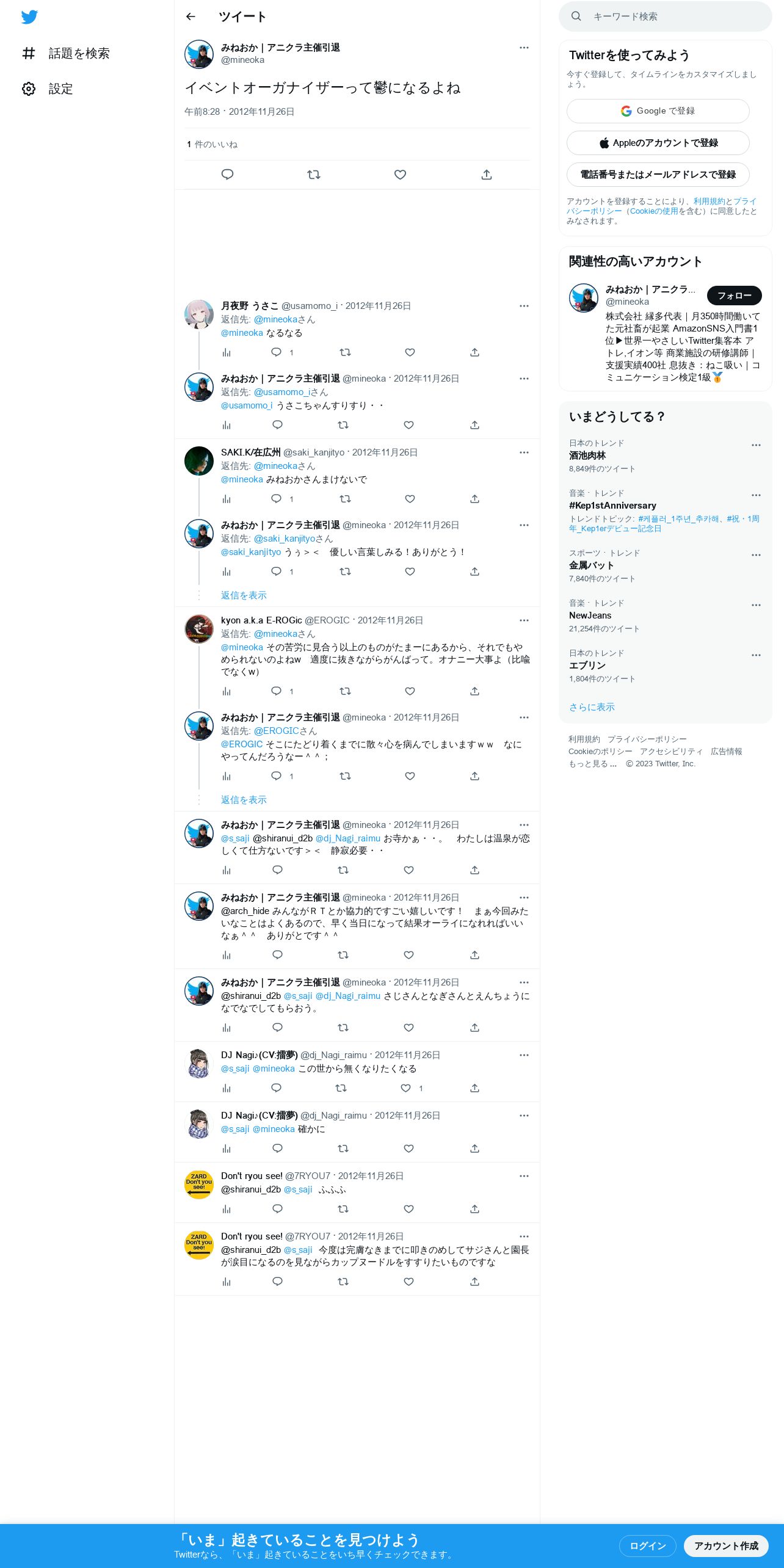View analytics on 月夜野 うさこ's reply
Image resolution: width=784 pixels, height=1568 pixels.
coord(227,352)
